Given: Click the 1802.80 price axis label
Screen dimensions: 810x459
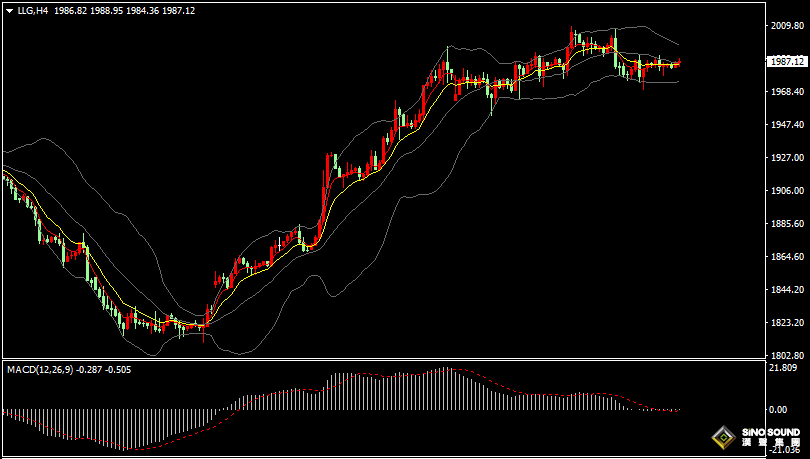Looking at the screenshot, I should pyautogui.click(x=787, y=356).
